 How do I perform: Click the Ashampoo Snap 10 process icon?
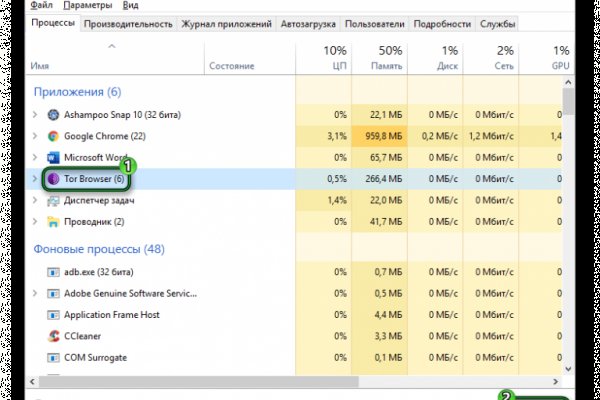(x=54, y=114)
